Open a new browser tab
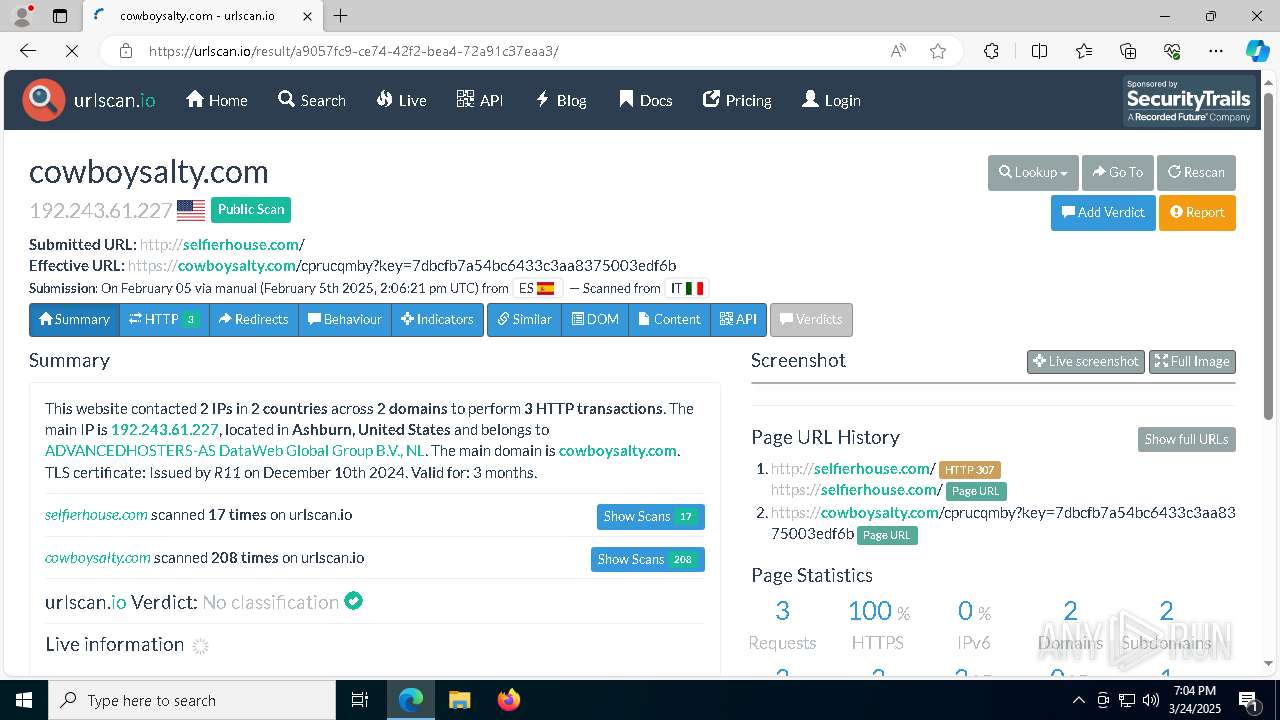 click(341, 16)
